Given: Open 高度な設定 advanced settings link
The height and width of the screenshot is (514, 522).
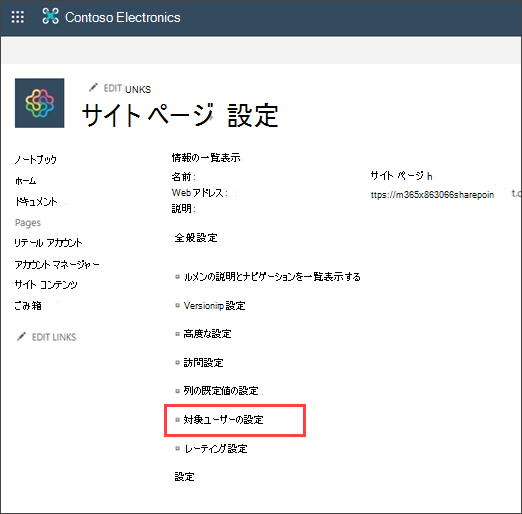Looking at the screenshot, I should coord(207,334).
